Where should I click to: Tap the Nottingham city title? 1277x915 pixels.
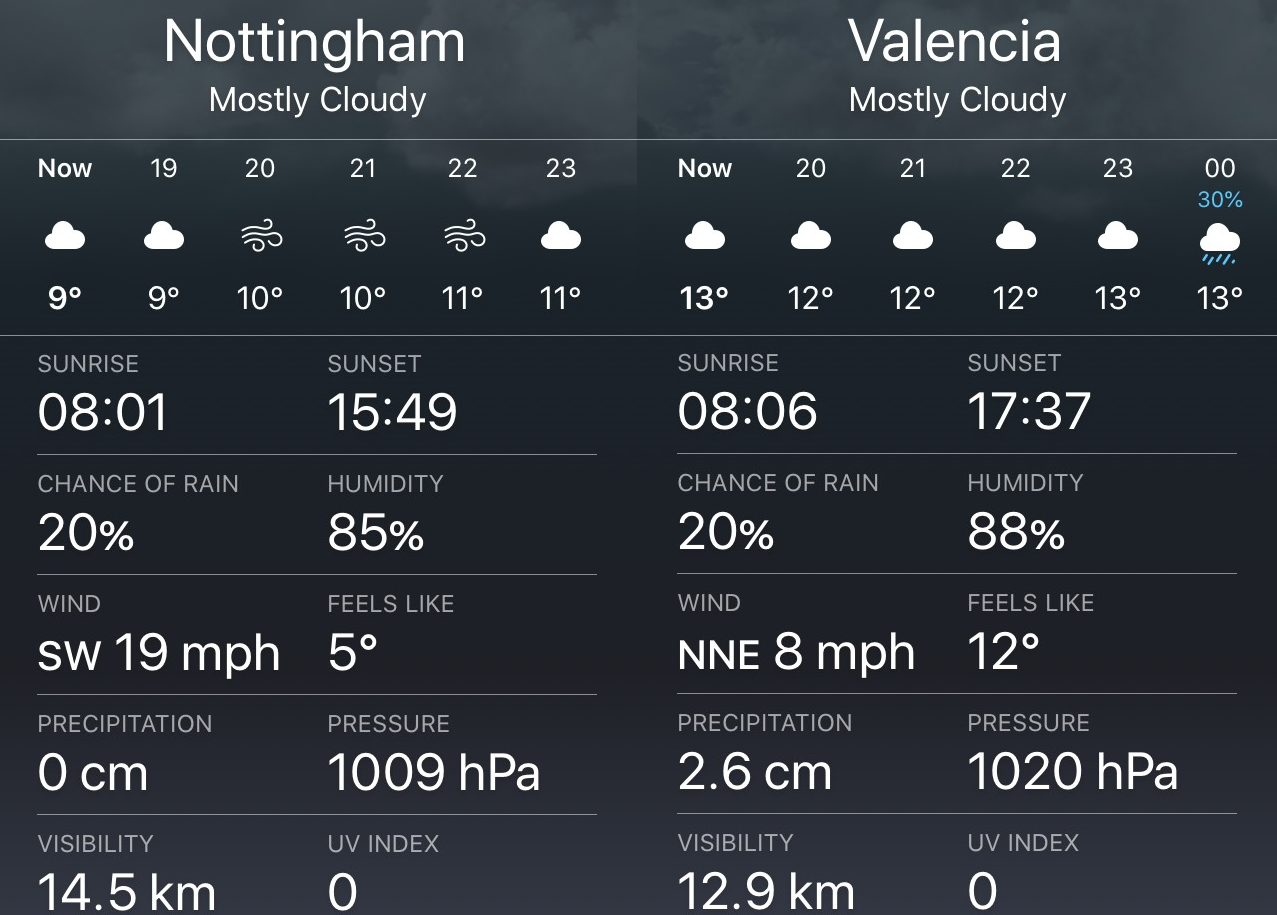click(x=315, y=42)
